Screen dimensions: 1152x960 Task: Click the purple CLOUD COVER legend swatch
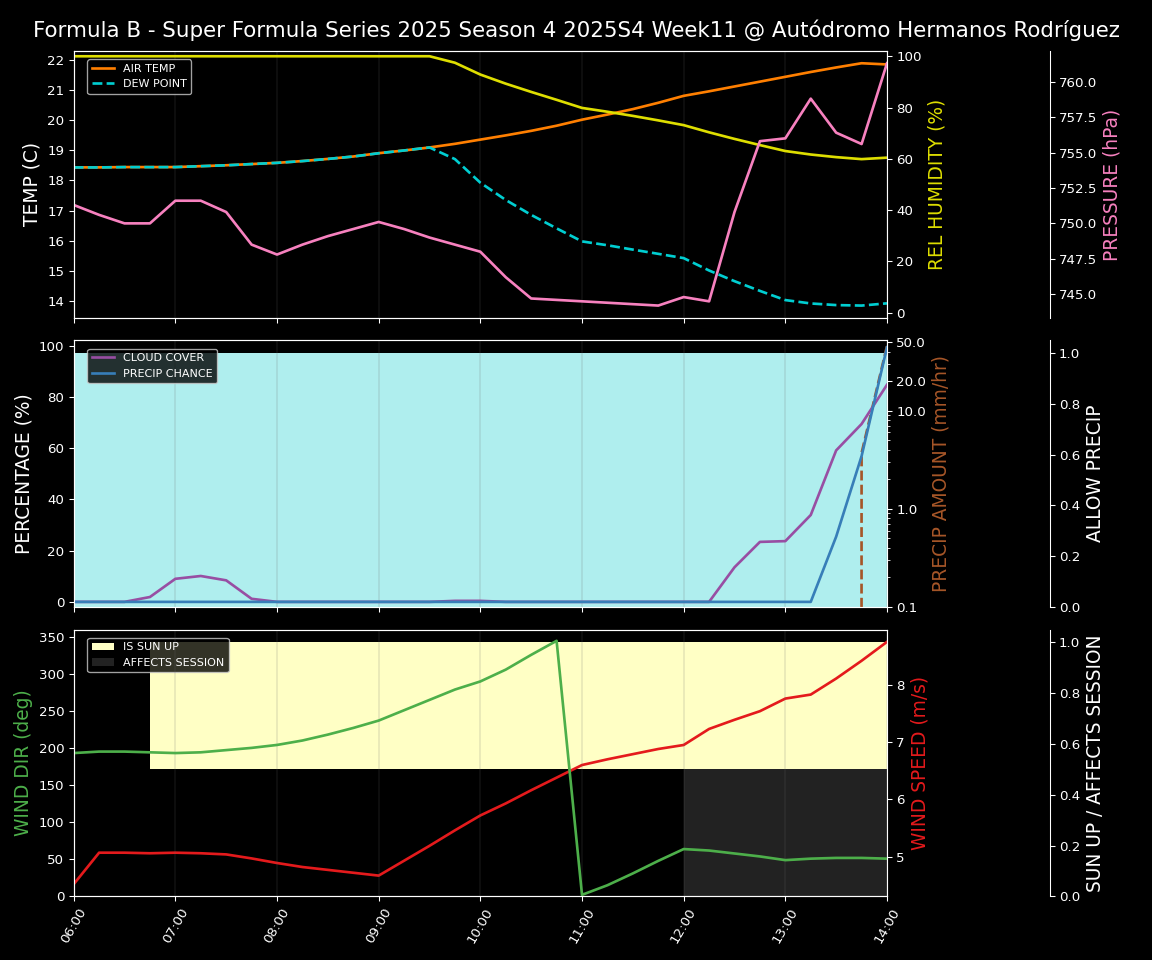(104, 358)
